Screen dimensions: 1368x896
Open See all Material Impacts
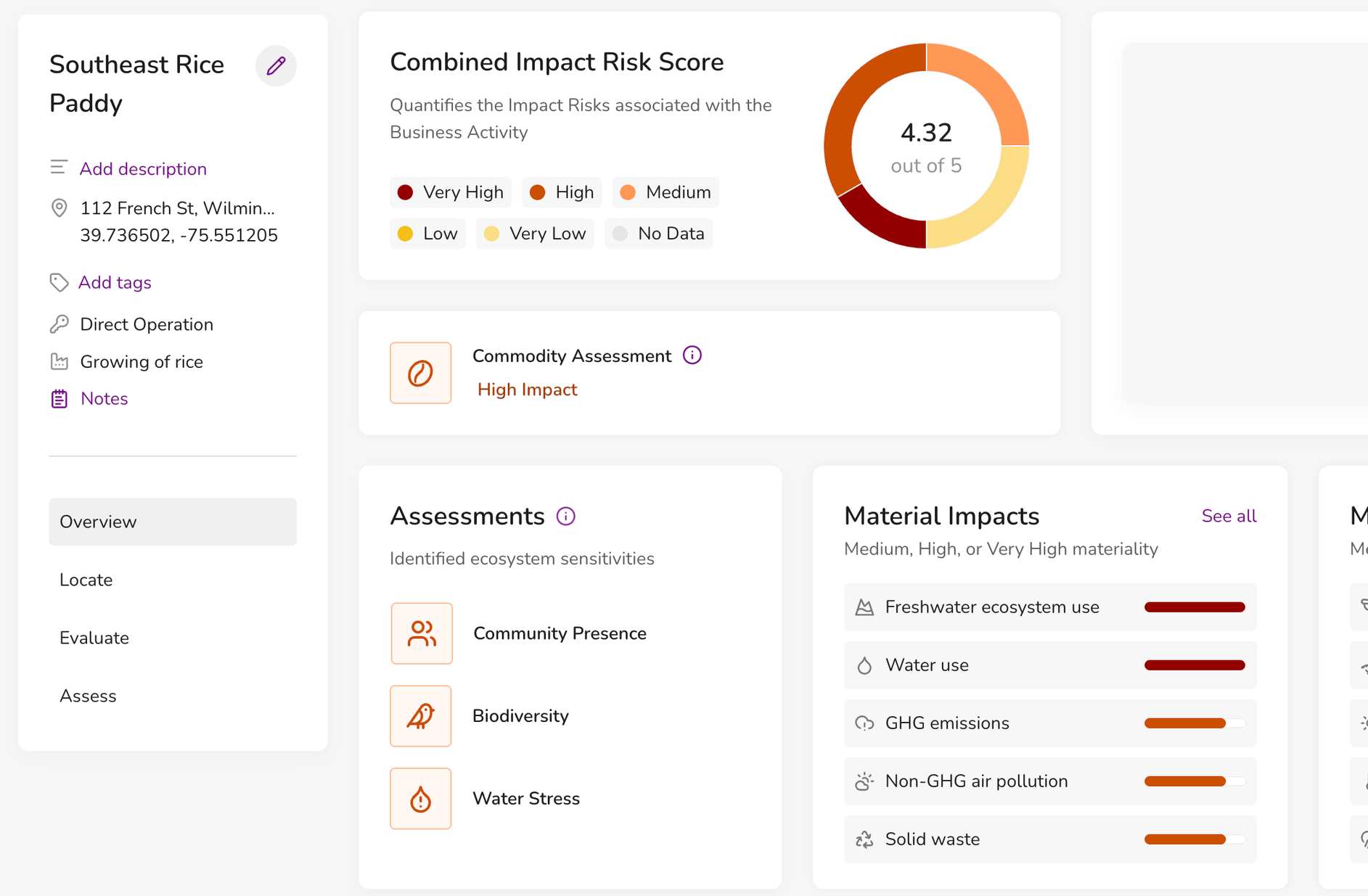[1229, 516]
